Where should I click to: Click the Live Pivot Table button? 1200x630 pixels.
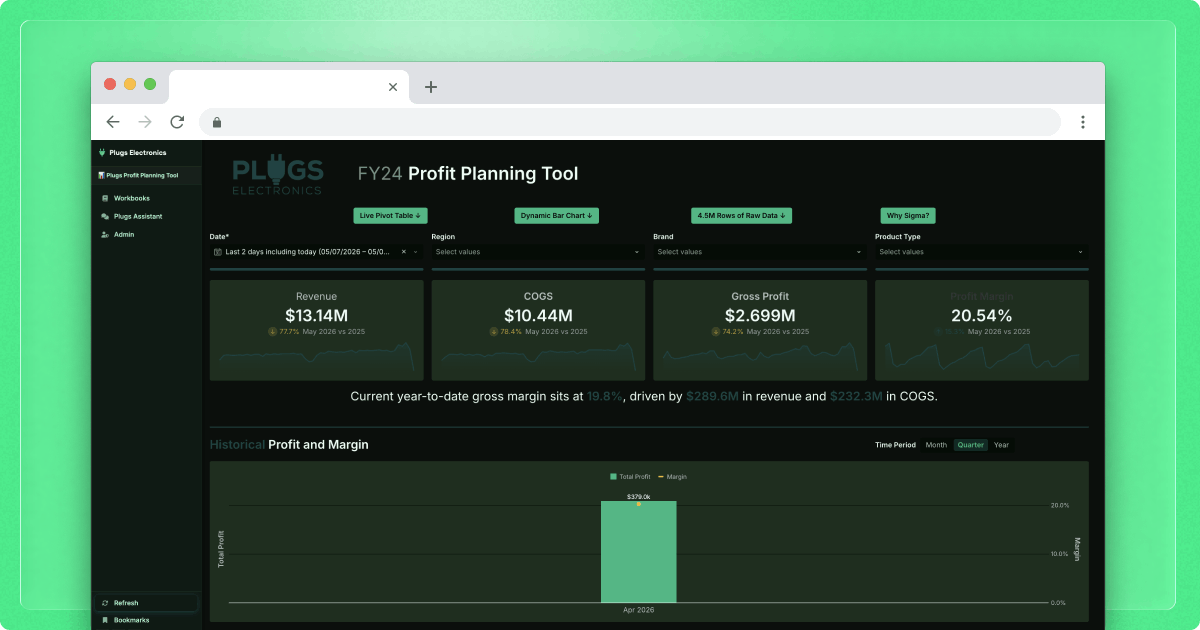pyautogui.click(x=391, y=215)
